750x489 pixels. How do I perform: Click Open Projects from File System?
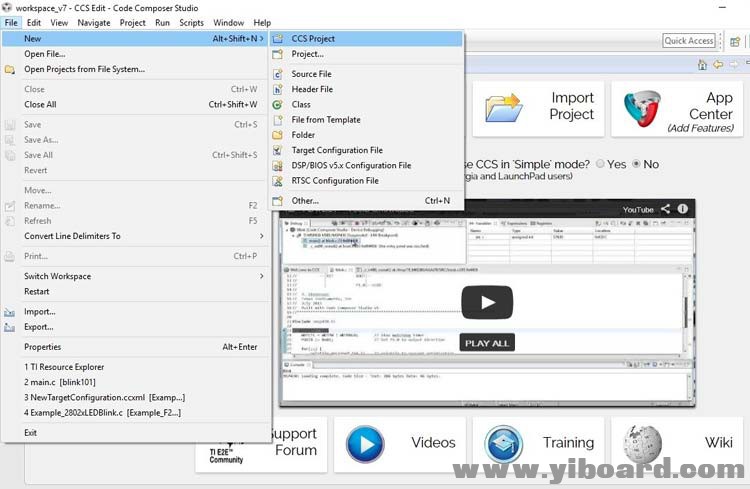coord(84,69)
